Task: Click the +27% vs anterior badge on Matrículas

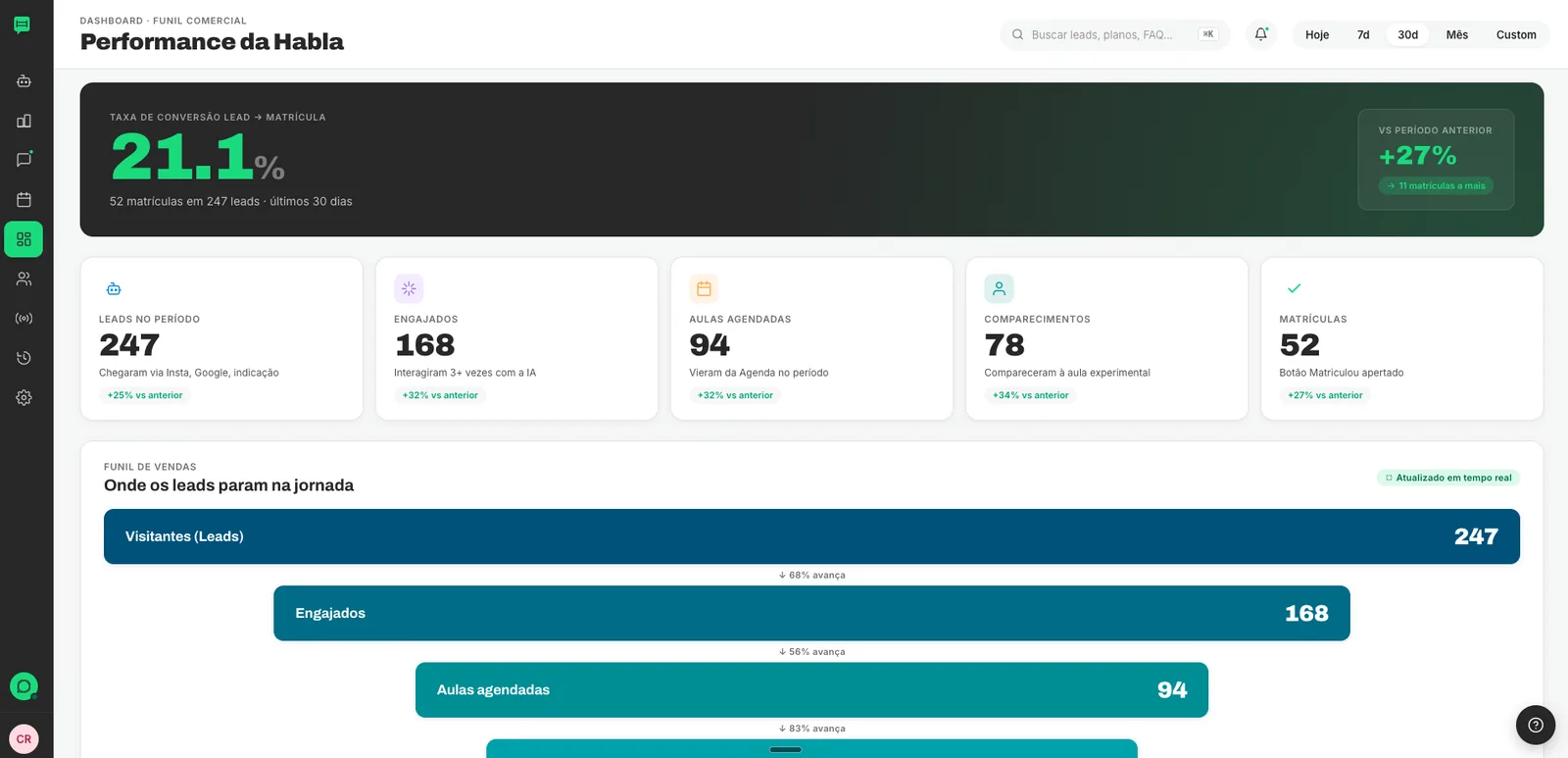Action: click(x=1325, y=395)
